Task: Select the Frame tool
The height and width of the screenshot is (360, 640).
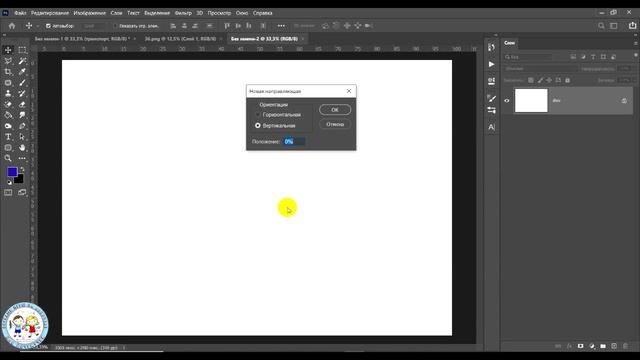Action: tap(8, 82)
